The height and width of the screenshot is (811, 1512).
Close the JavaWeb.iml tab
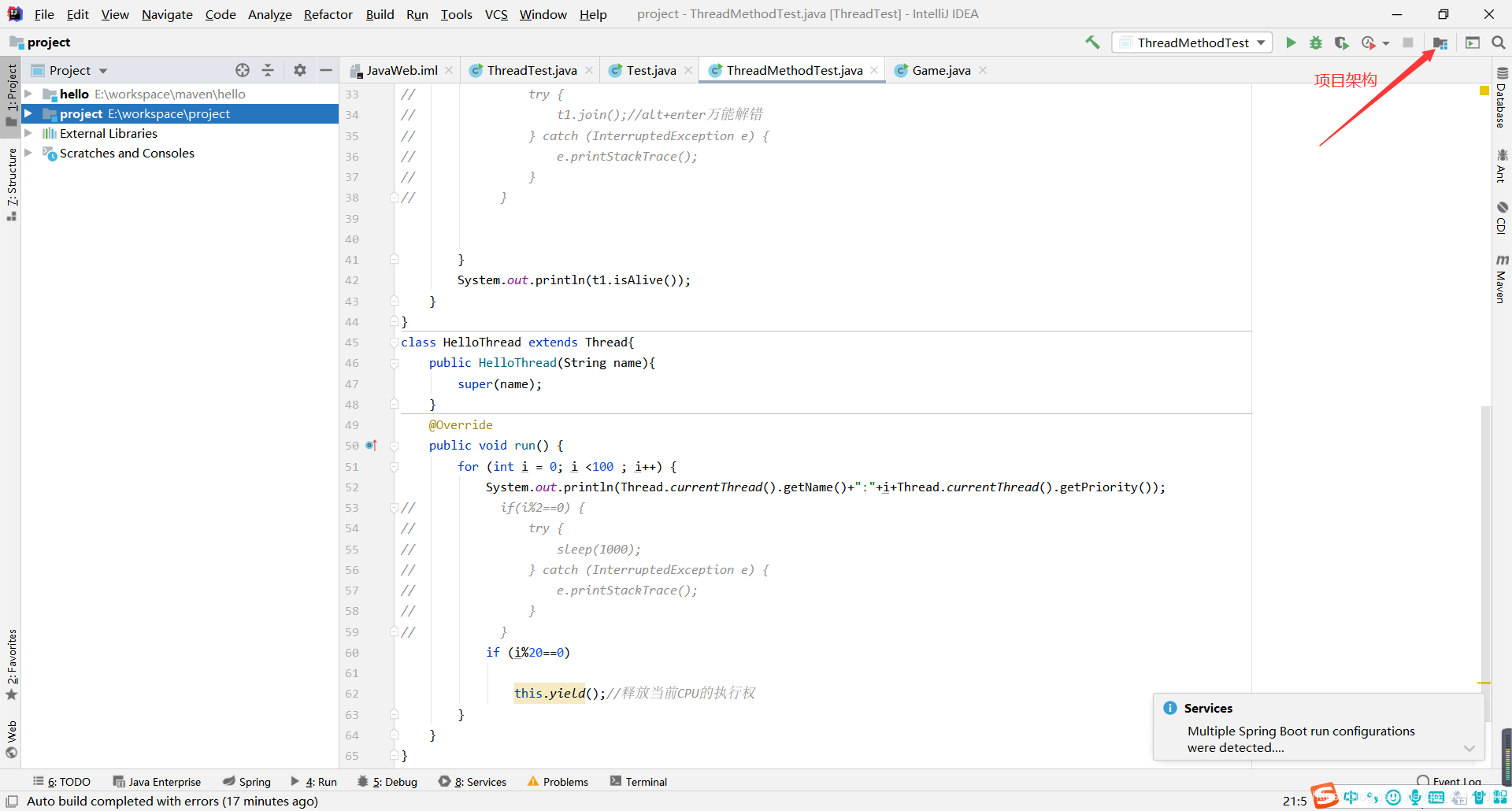click(449, 70)
